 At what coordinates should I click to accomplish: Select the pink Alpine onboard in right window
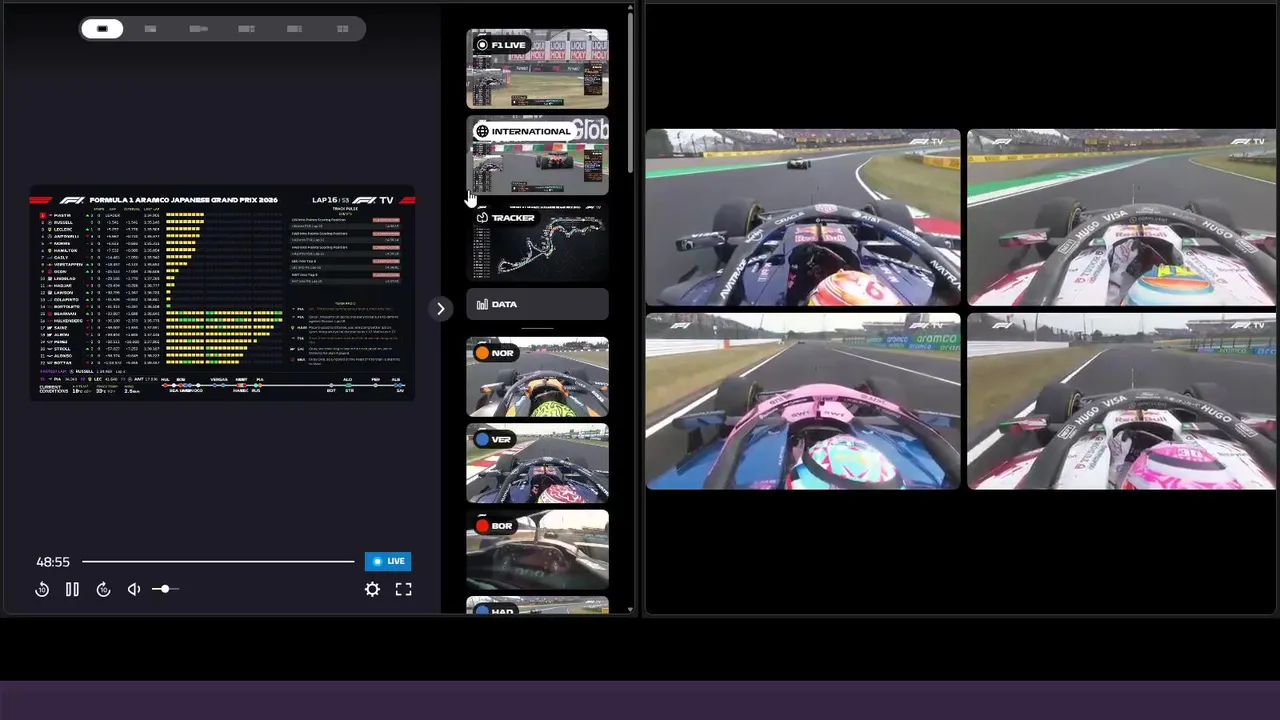(x=803, y=401)
